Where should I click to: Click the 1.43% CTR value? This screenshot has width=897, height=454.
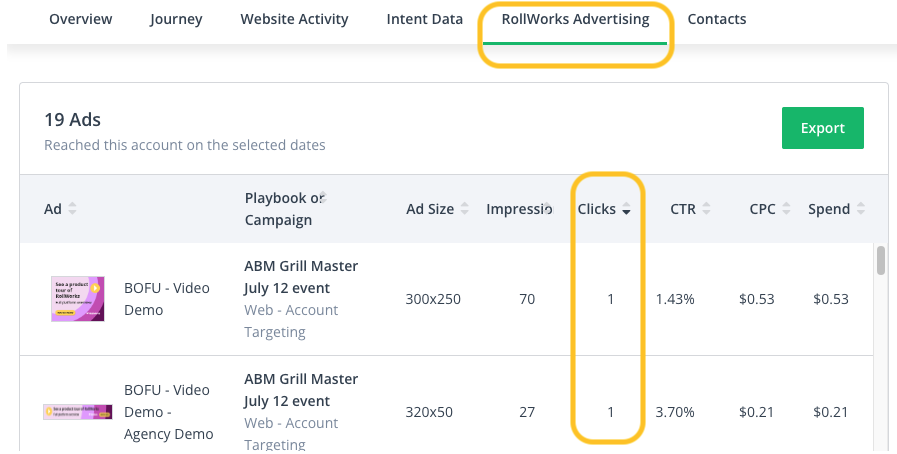(x=675, y=299)
